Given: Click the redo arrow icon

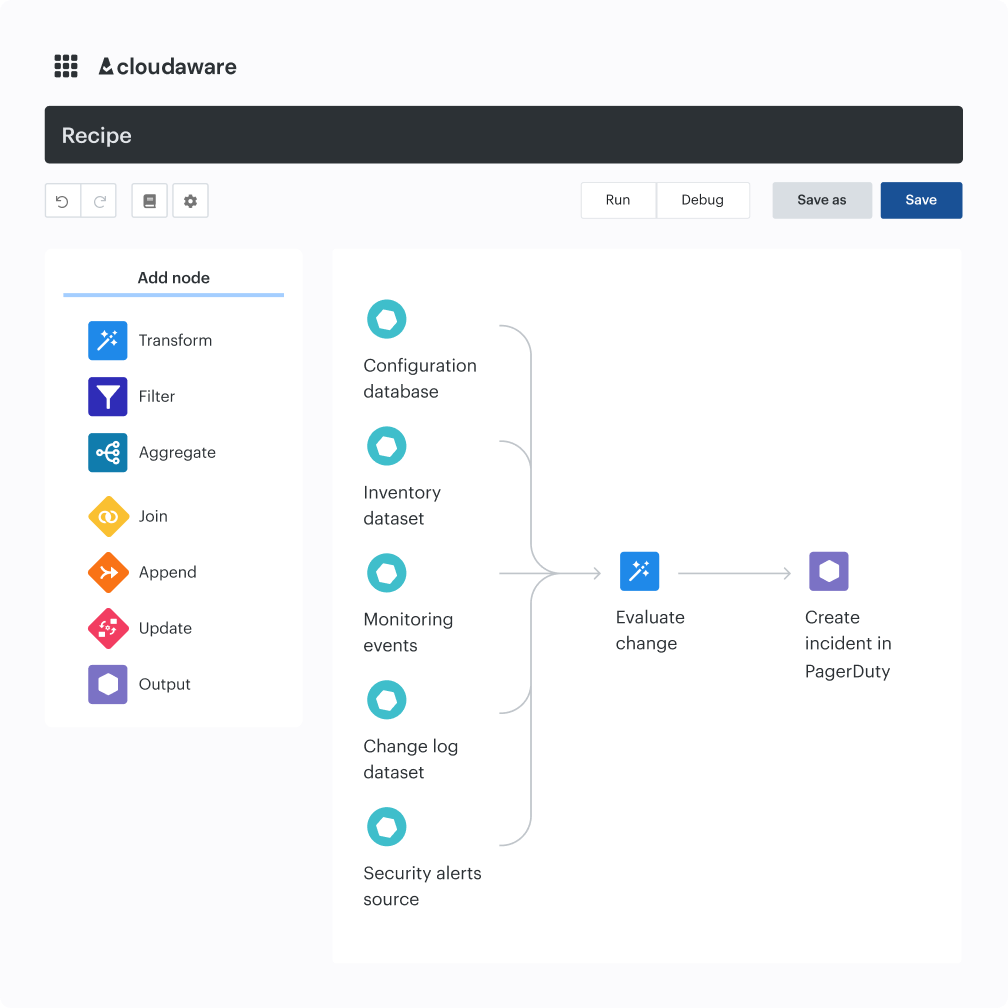Looking at the screenshot, I should (99, 201).
